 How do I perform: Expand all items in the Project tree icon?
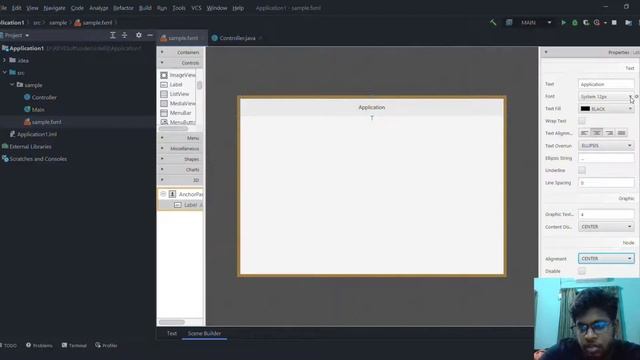[113, 35]
